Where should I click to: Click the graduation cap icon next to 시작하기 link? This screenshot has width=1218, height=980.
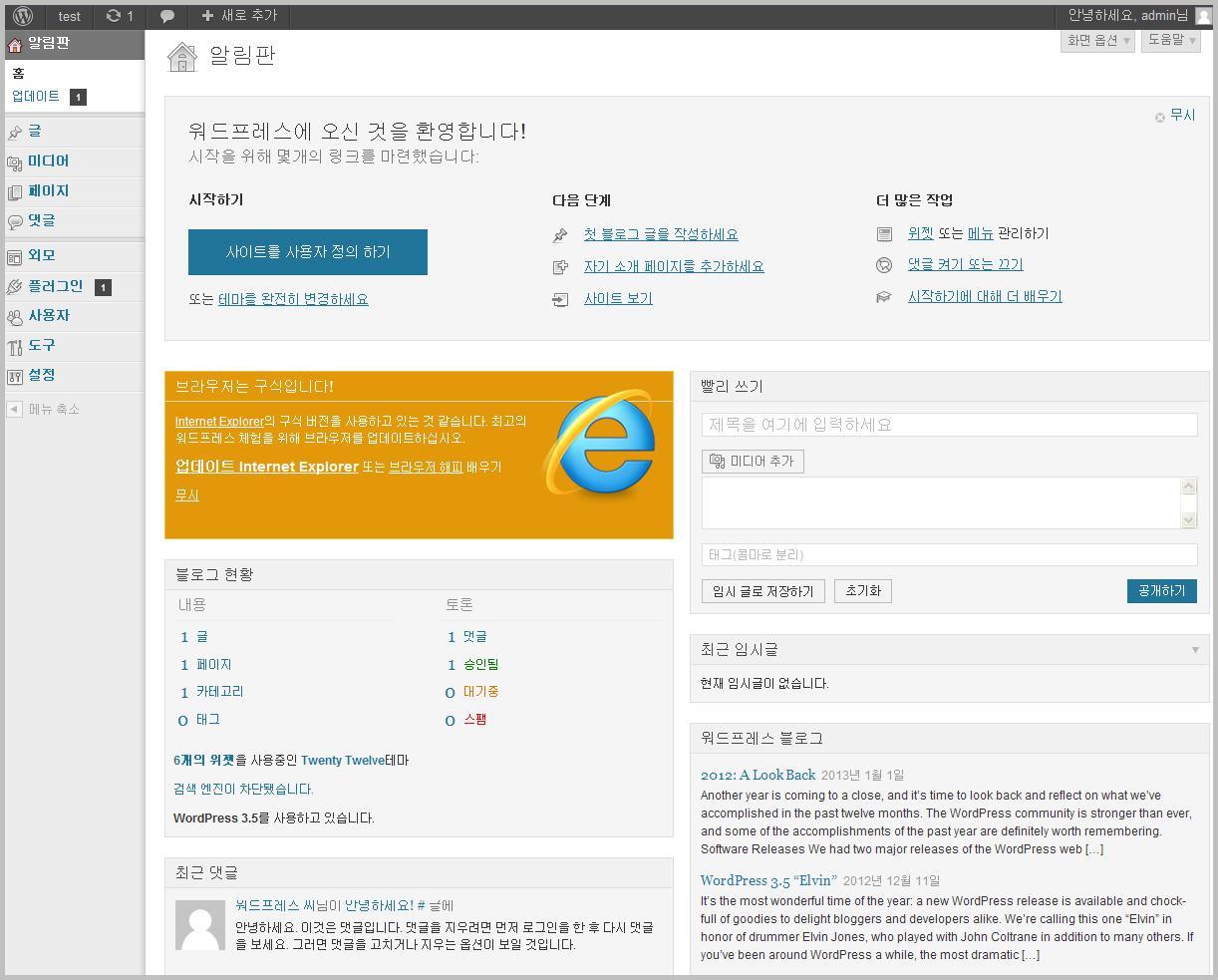coord(884,297)
